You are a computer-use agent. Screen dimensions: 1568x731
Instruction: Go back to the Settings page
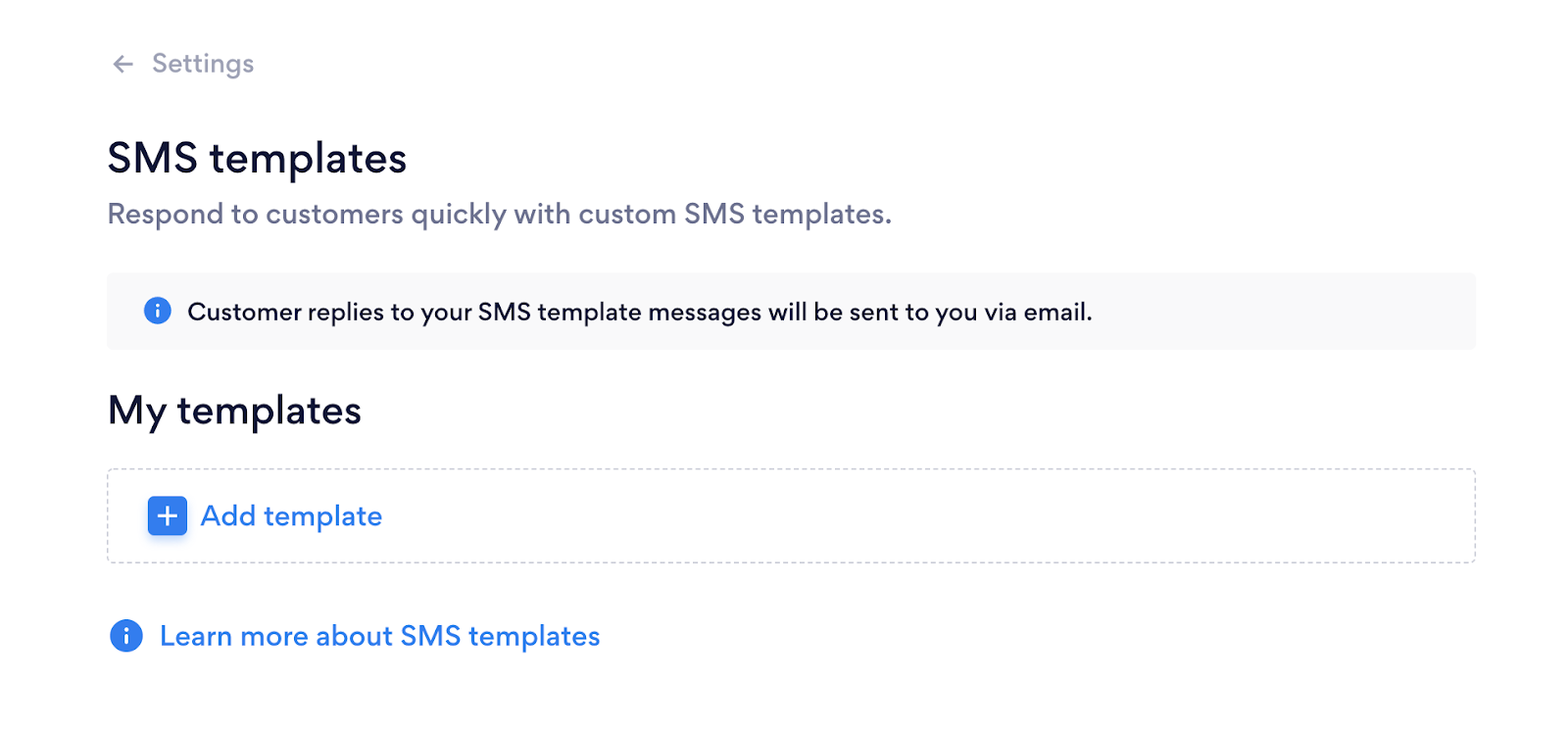click(202, 64)
